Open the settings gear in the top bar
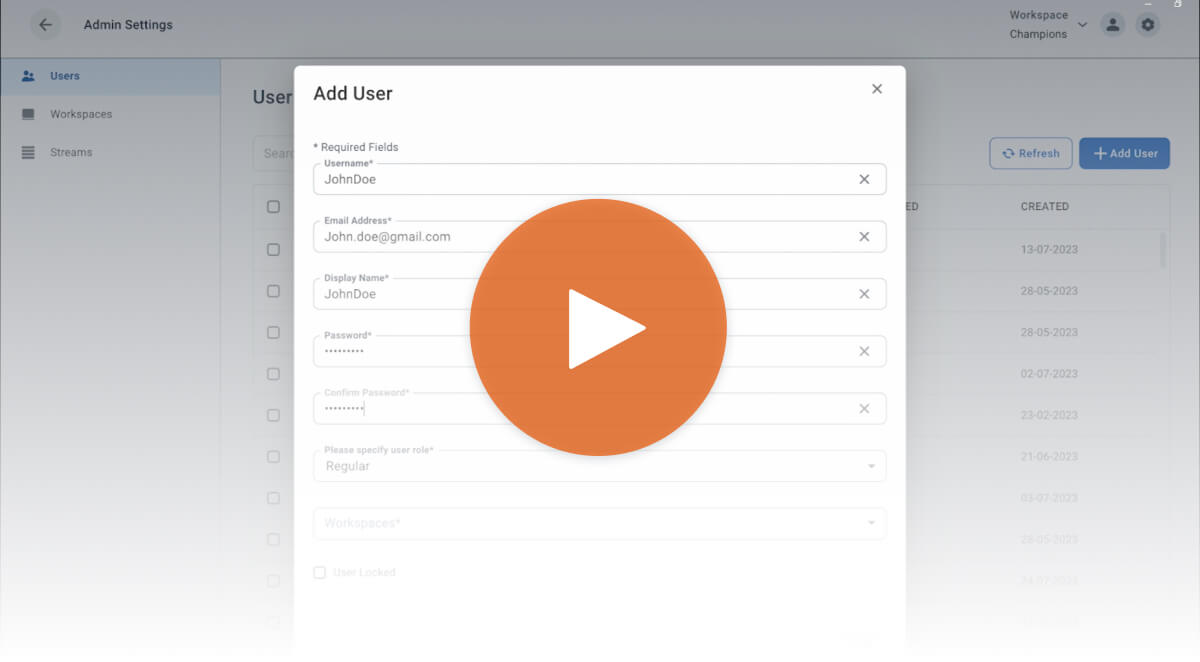The height and width of the screenshot is (662, 1200). (1148, 24)
